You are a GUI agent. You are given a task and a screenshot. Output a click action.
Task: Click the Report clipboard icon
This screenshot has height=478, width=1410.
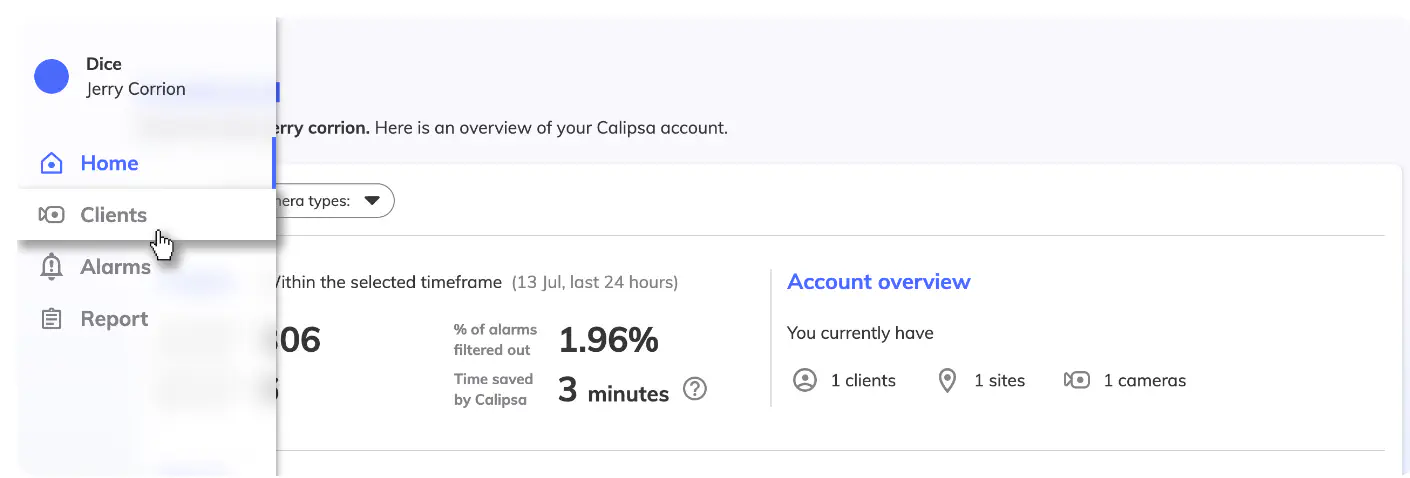click(51, 319)
